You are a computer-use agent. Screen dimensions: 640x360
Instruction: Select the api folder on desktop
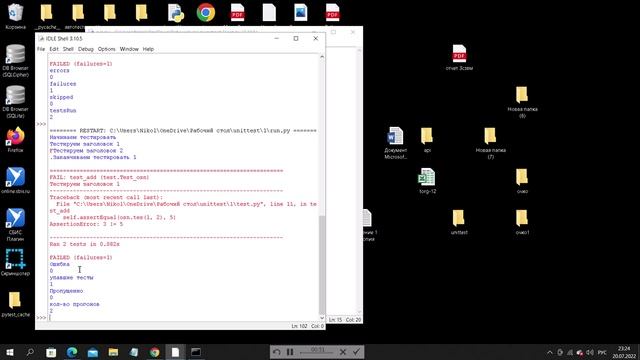(427, 140)
